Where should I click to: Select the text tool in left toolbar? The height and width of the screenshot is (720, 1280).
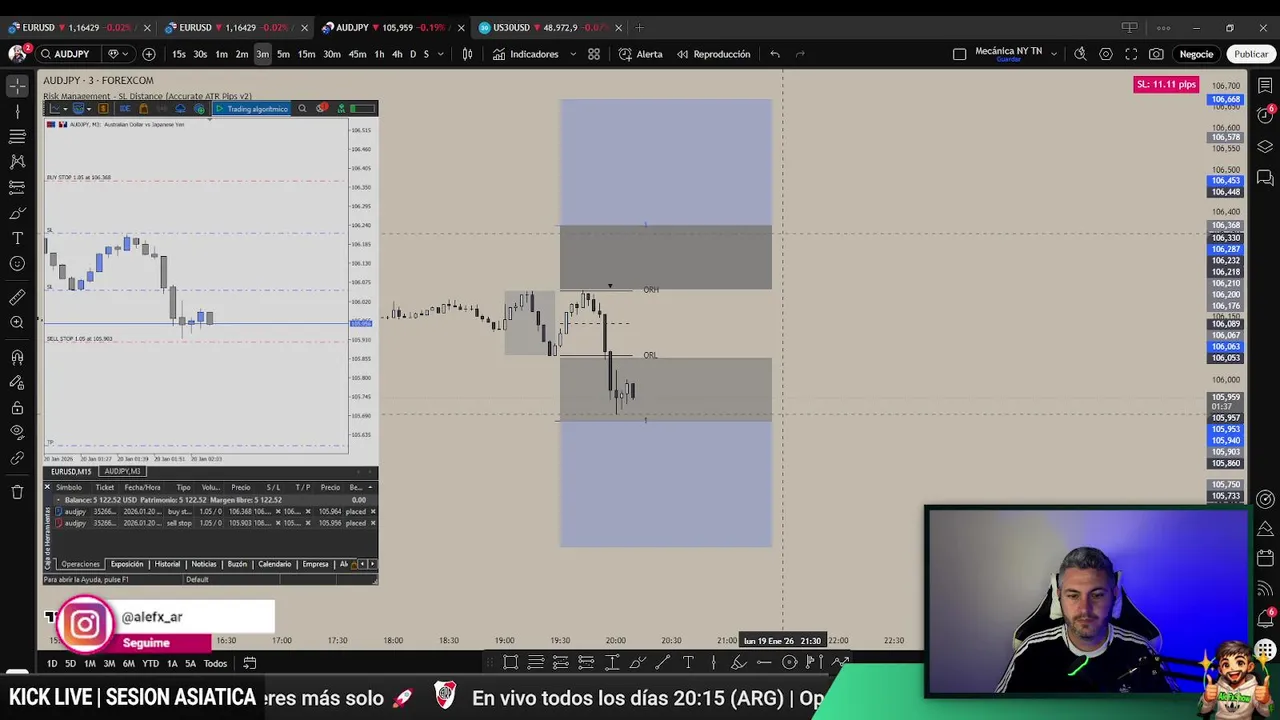point(17,238)
